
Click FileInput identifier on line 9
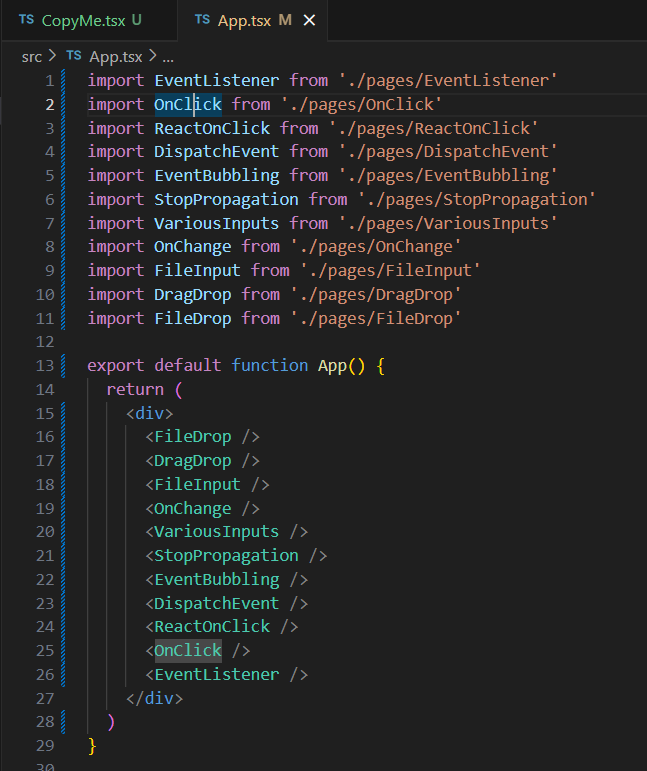coord(197,270)
